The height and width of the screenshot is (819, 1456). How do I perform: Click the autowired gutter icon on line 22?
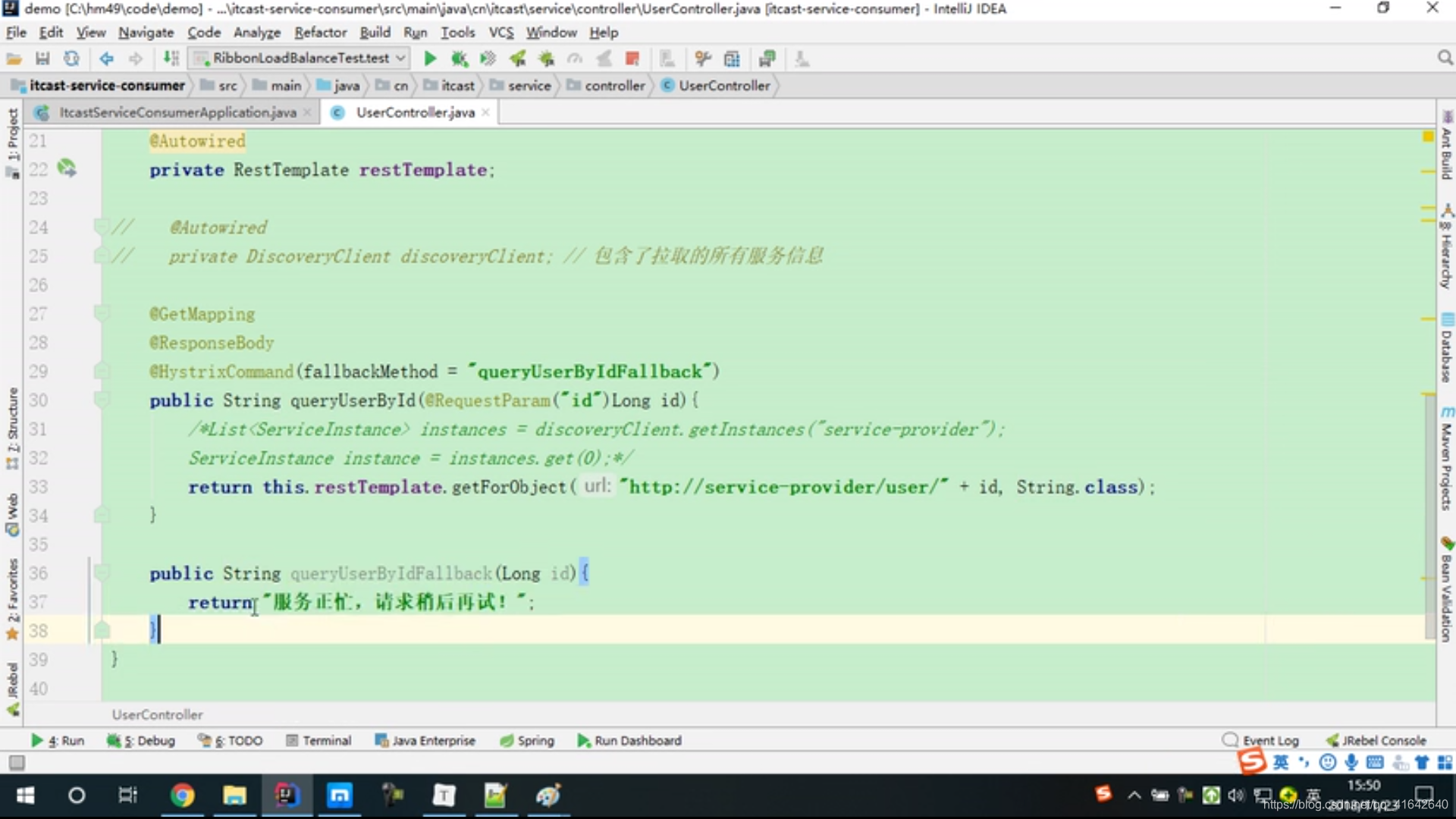click(x=67, y=168)
